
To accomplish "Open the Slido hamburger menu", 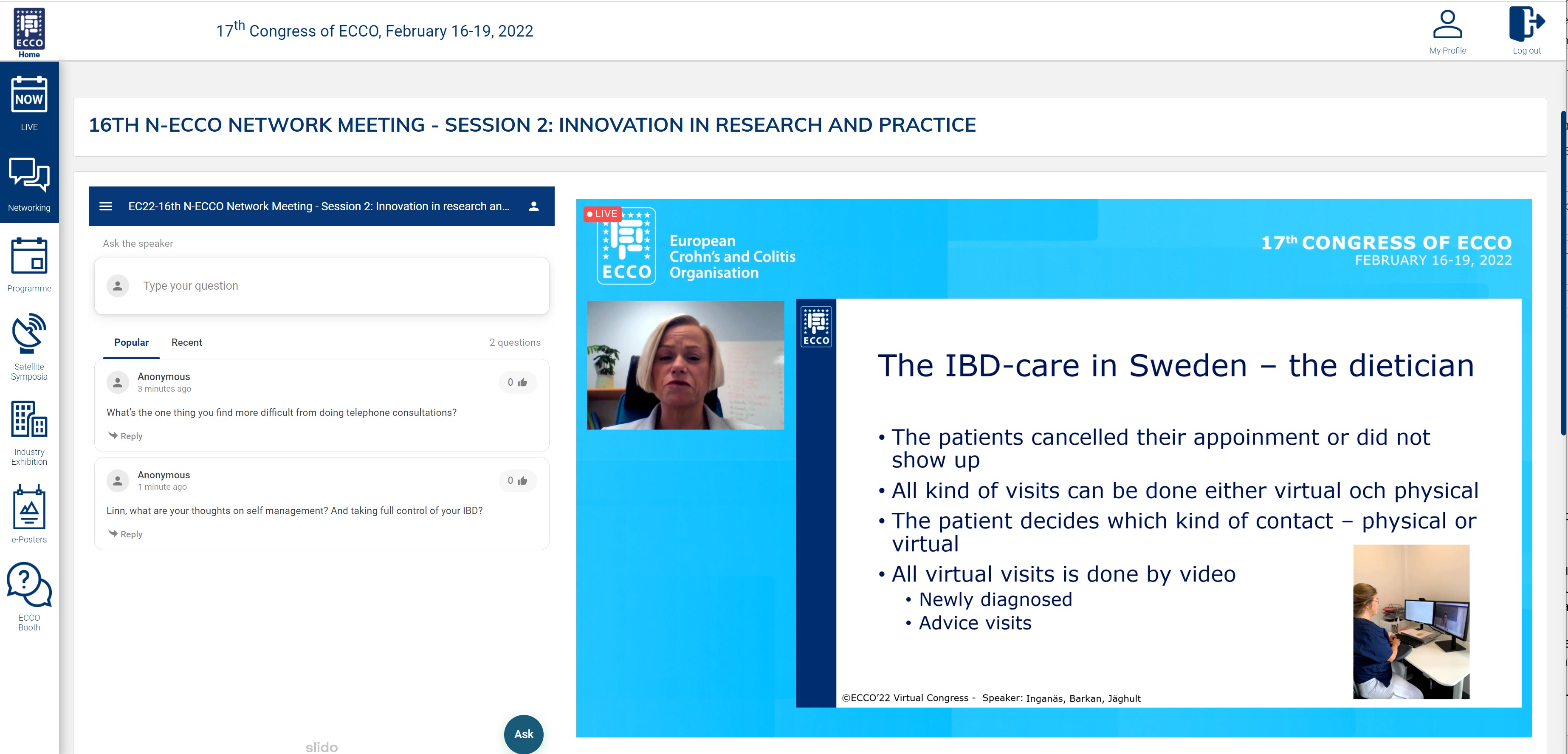I will point(106,206).
